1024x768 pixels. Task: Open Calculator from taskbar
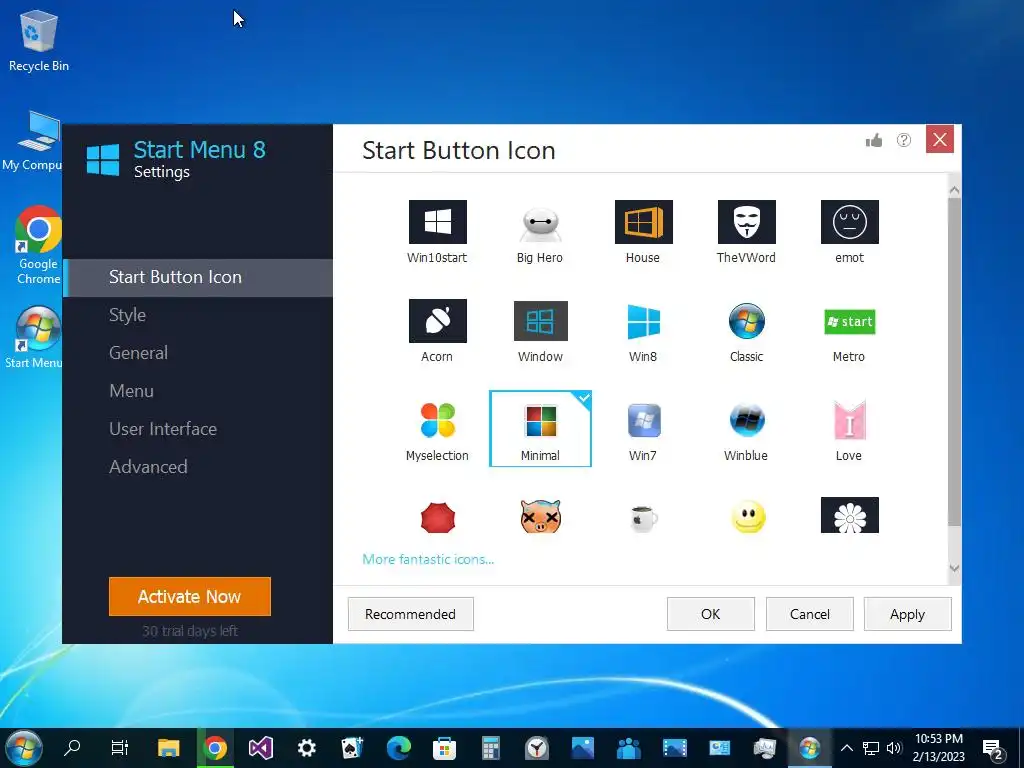490,748
